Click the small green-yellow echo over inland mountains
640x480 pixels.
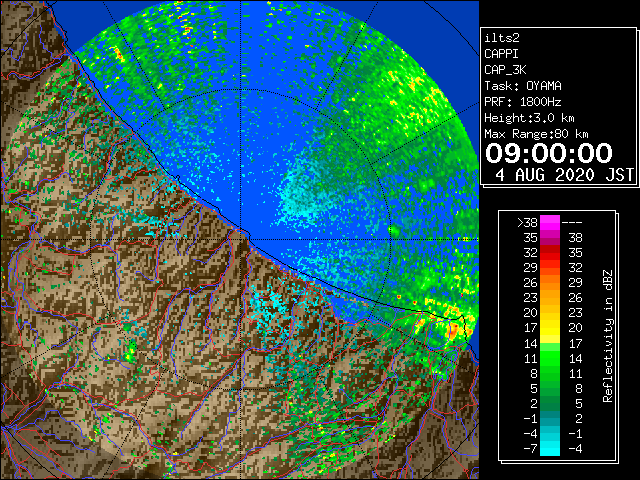click(131, 352)
